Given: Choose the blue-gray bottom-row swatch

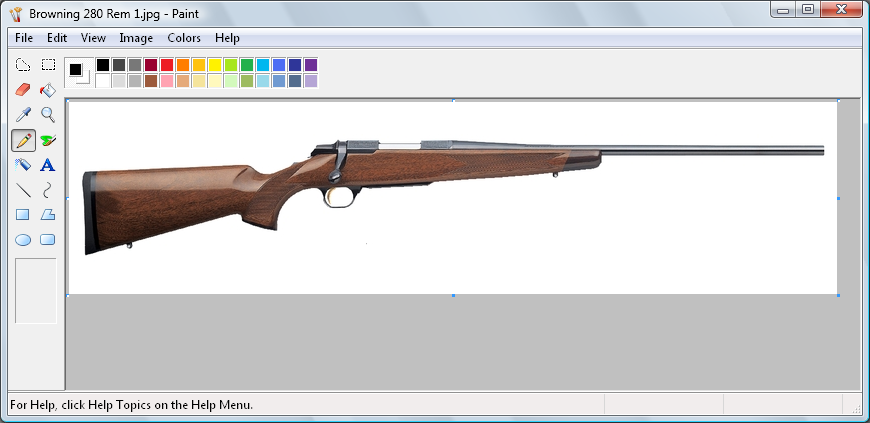Looking at the screenshot, I should point(295,81).
